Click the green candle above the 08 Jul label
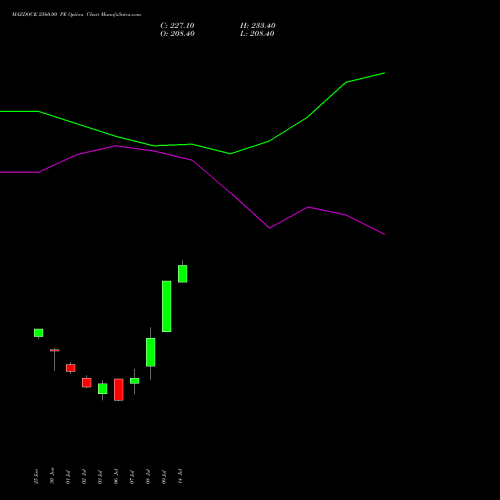Image resolution: width=500 pixels, height=500 pixels. click(151, 352)
